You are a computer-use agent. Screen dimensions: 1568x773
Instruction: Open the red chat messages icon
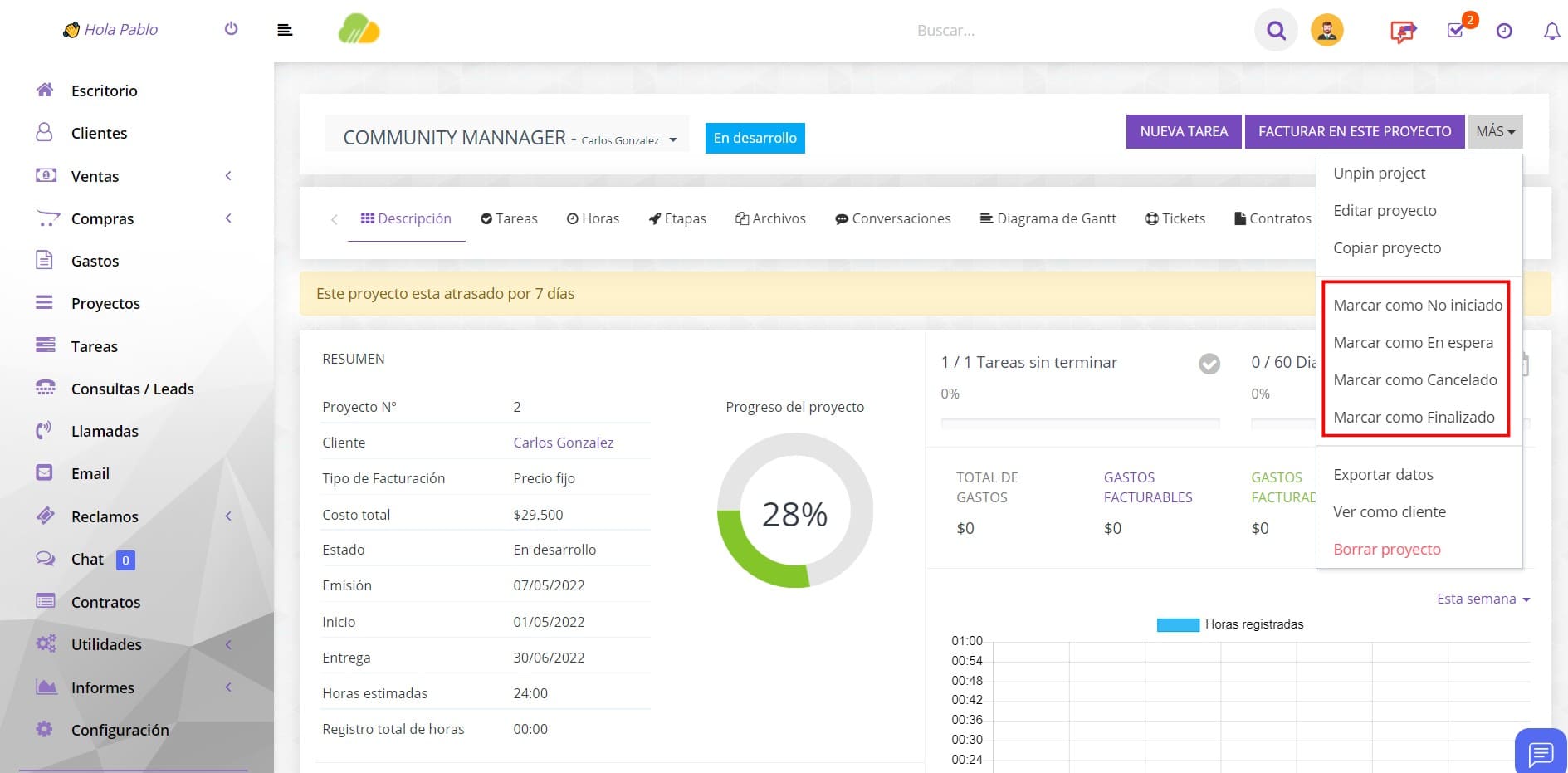pyautogui.click(x=1403, y=32)
